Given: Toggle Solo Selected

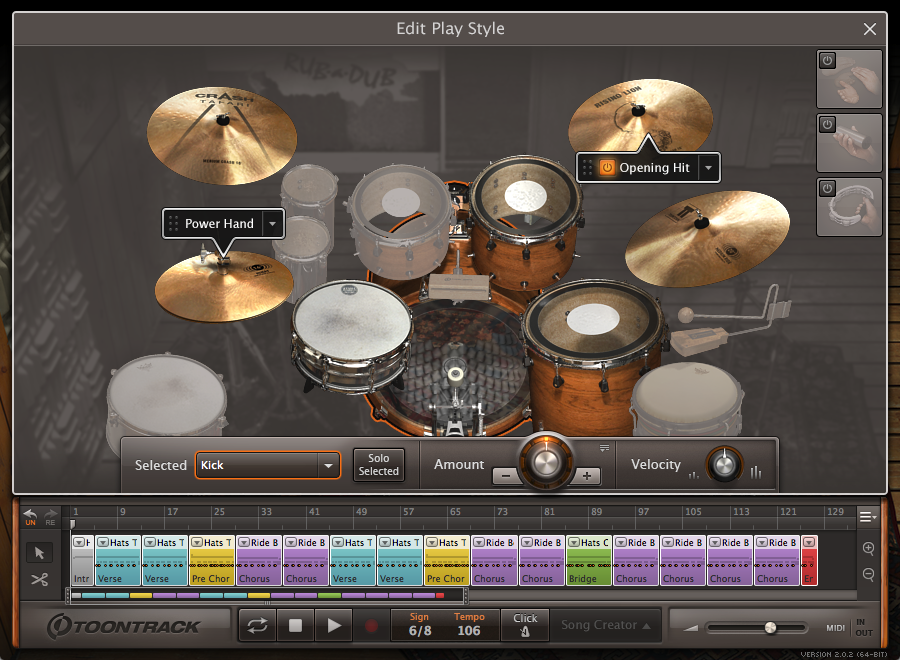Looking at the screenshot, I should pos(378,464).
